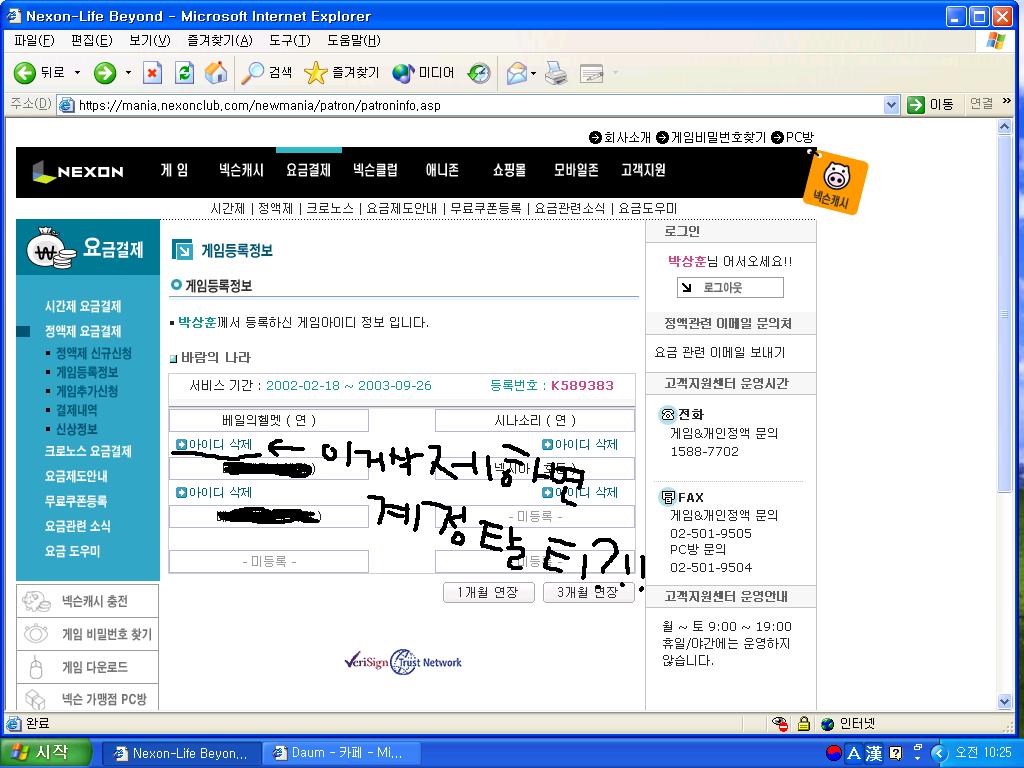Open History clock icon in toolbar
This screenshot has height=768, width=1024.
point(479,72)
